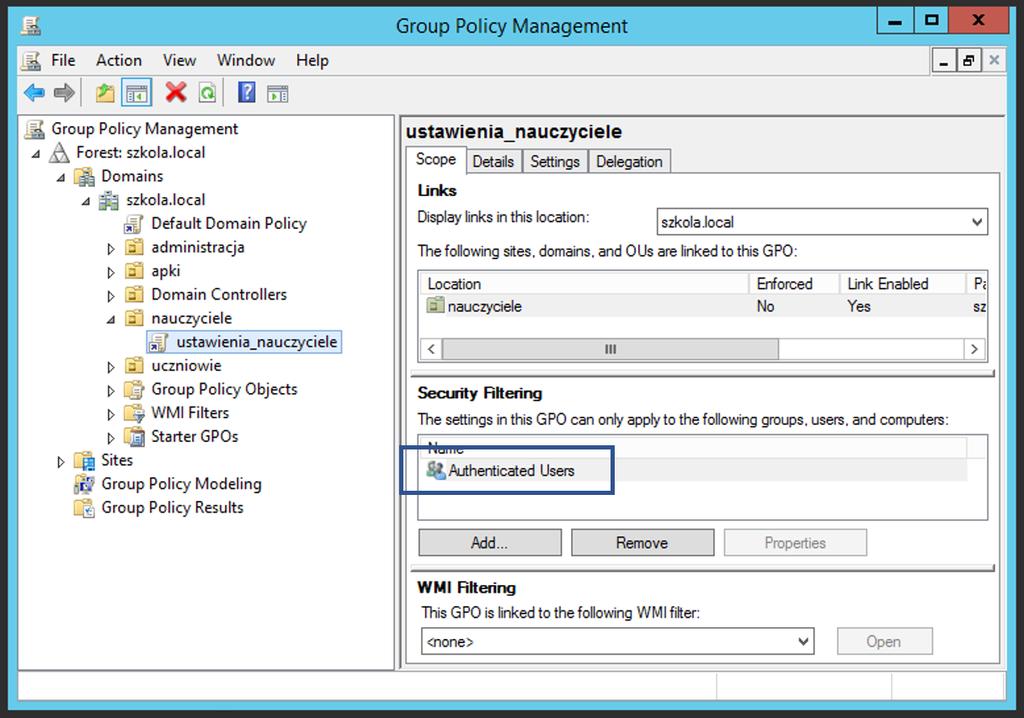Expand the uczniowie OU
This screenshot has width=1024, height=718.
click(110, 367)
